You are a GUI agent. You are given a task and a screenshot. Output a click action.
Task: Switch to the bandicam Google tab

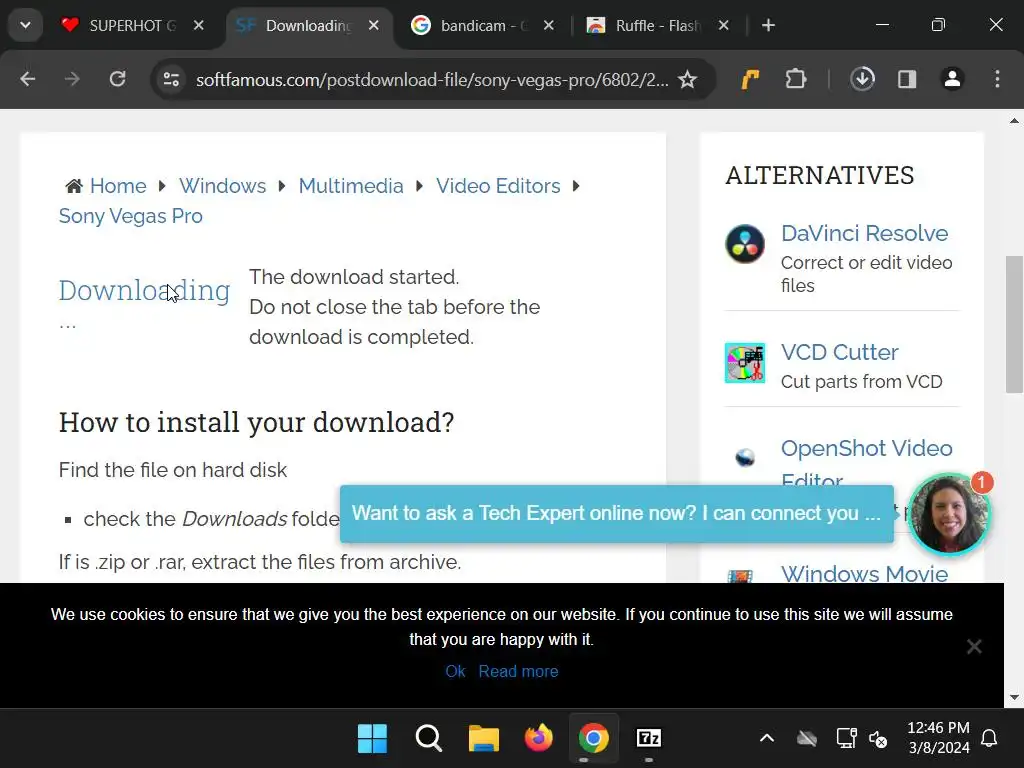coord(483,25)
